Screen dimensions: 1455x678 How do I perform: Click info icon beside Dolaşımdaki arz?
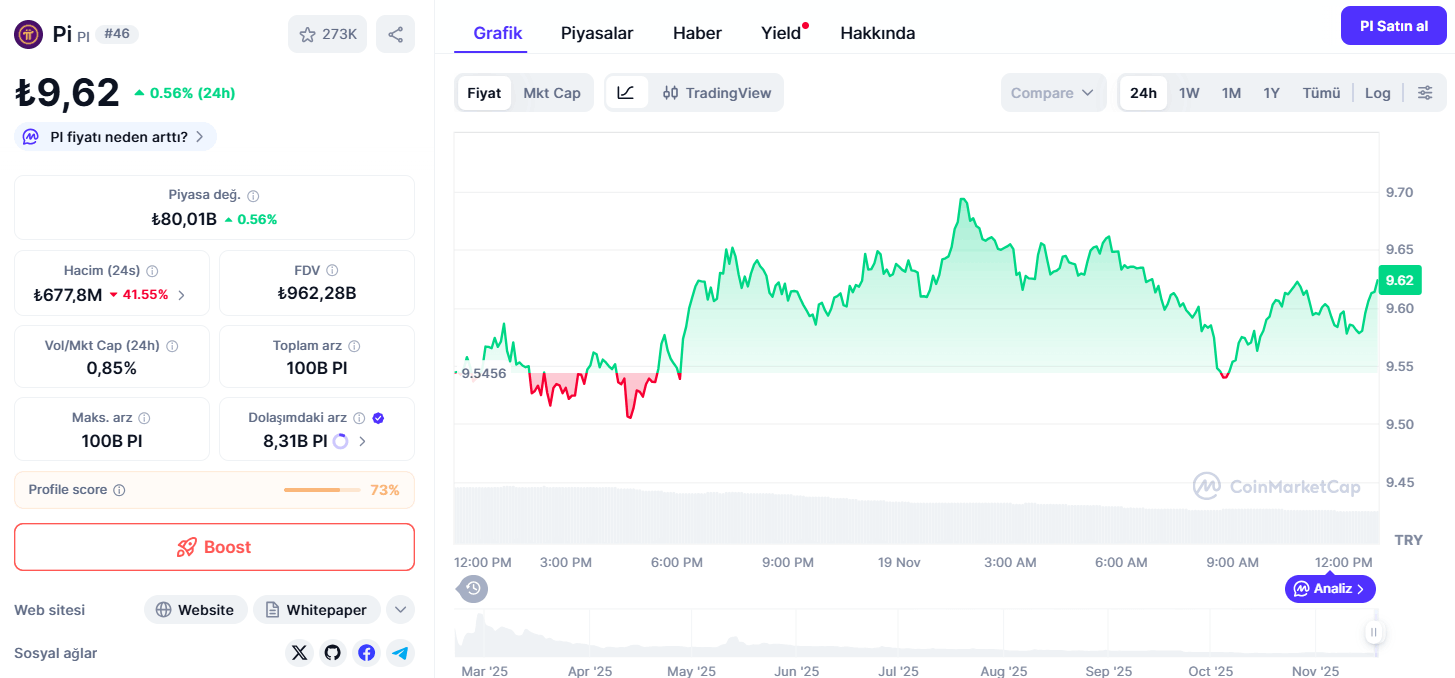[x=360, y=418]
